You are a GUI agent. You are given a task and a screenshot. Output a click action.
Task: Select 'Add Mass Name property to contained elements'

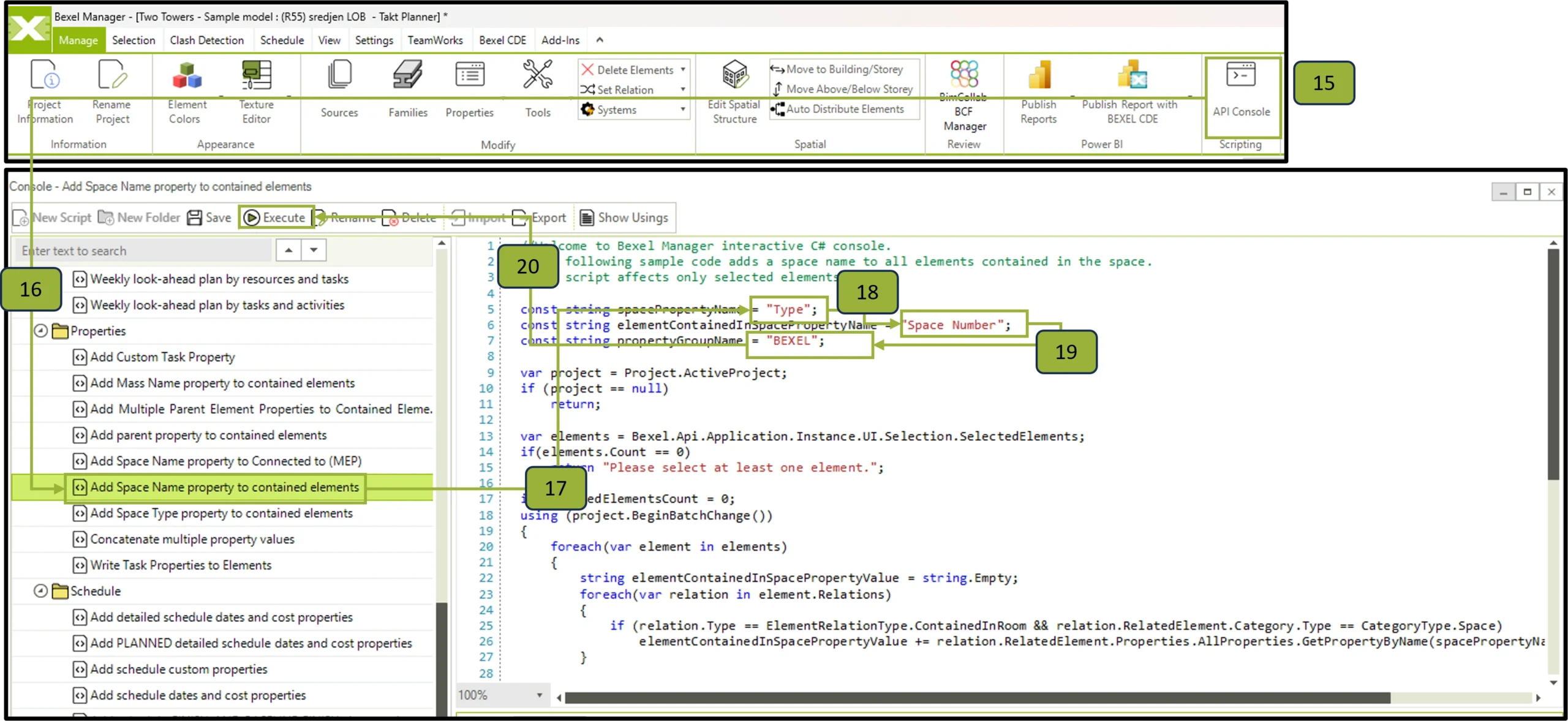tap(222, 383)
